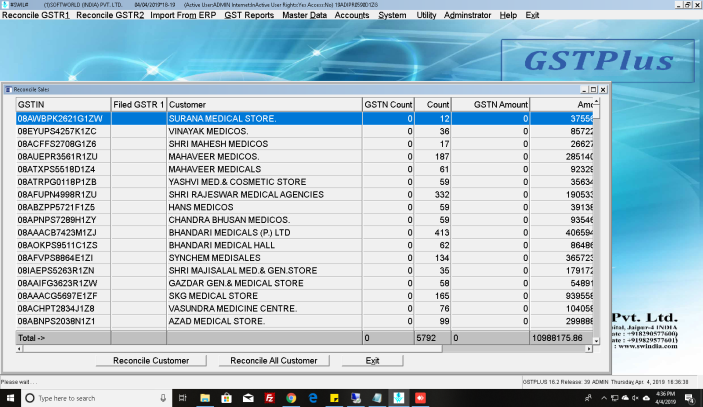
Task: Click the Exit button in Reconcile Sales
Action: pyautogui.click(x=373, y=361)
